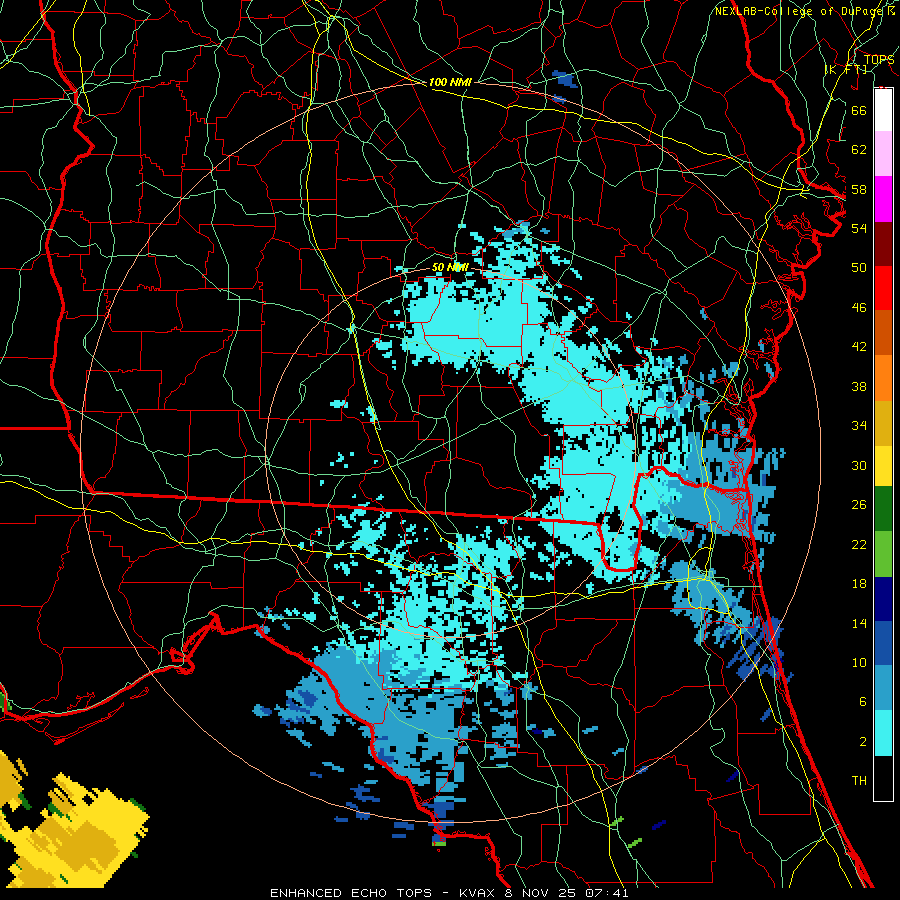Select the cyan swatch in the legend
Screen dimensions: 900x900
[883, 733]
